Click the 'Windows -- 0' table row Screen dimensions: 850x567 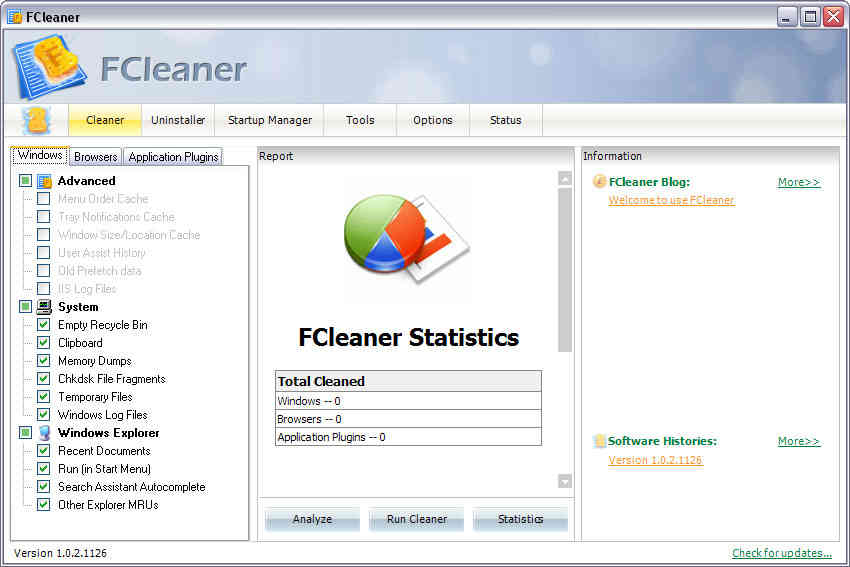(x=408, y=401)
